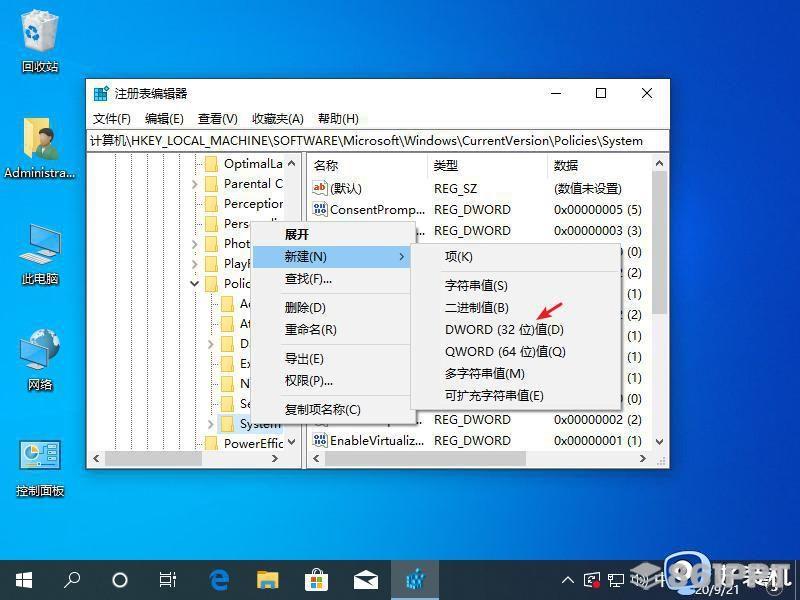
Task: Open the 文件(F) menu
Action: click(x=112, y=119)
